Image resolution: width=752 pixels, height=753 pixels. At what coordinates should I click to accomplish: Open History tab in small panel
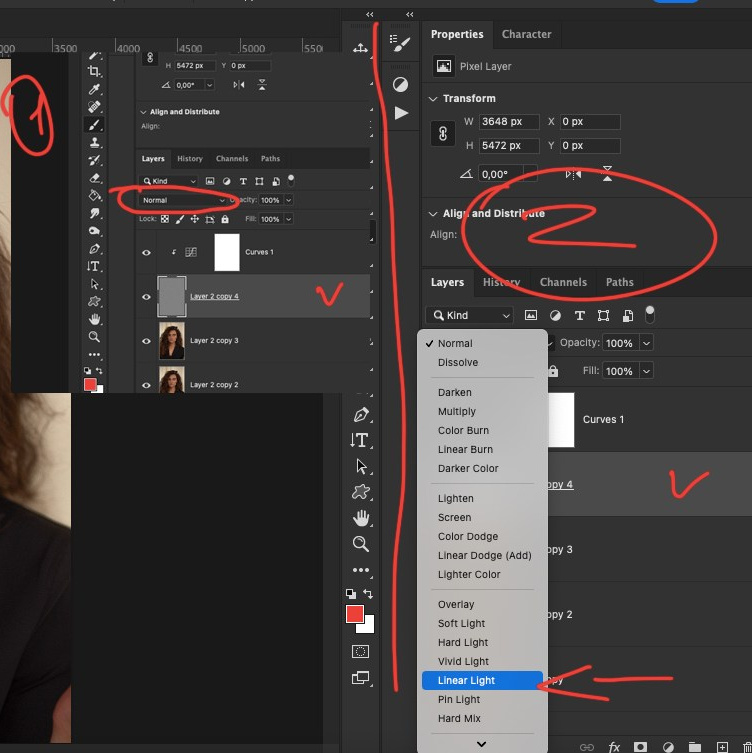[x=190, y=158]
